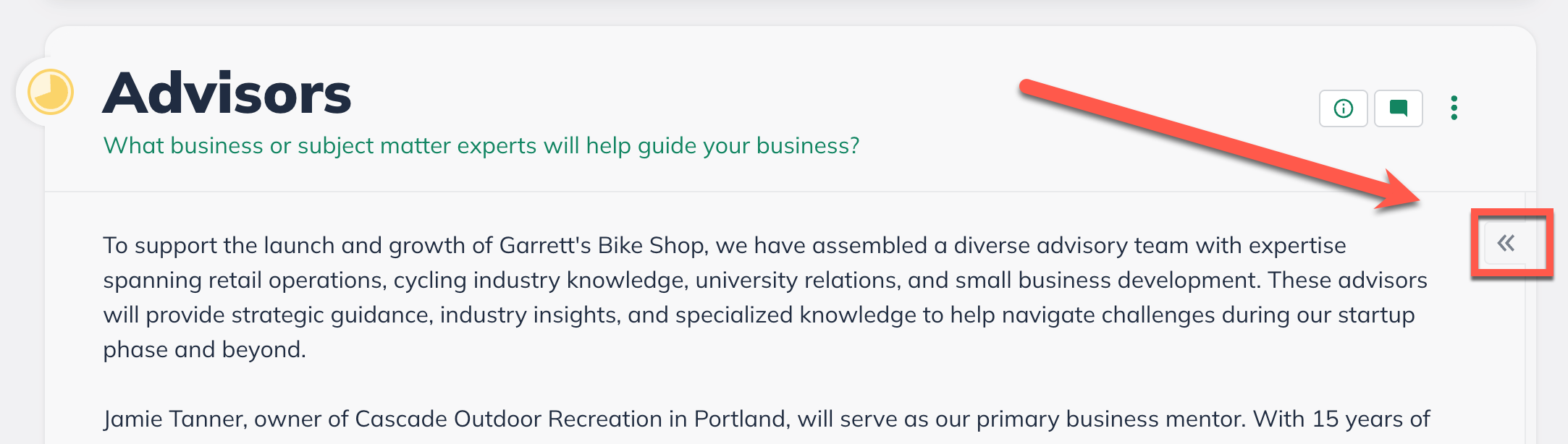This screenshot has height=444, width=1568.
Task: Open the three-dot more options menu
Action: [x=1454, y=108]
